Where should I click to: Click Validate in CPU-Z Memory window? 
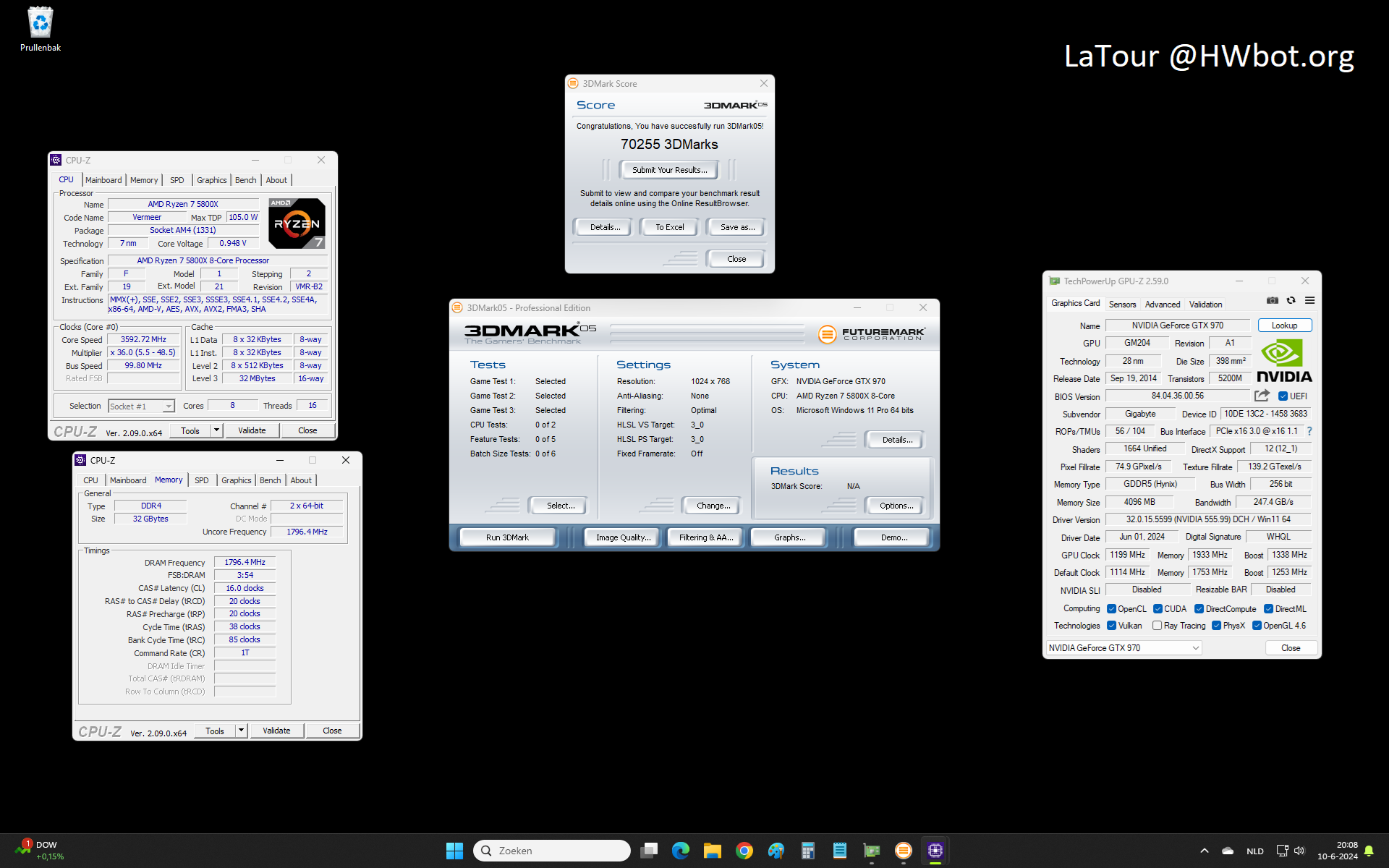(276, 731)
